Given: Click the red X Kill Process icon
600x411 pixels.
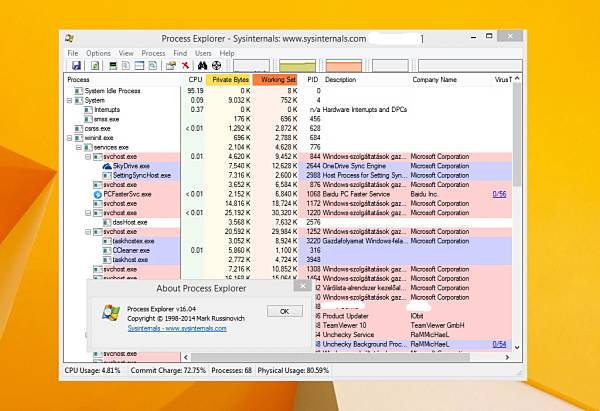Looking at the screenshot, I should (x=185, y=65).
